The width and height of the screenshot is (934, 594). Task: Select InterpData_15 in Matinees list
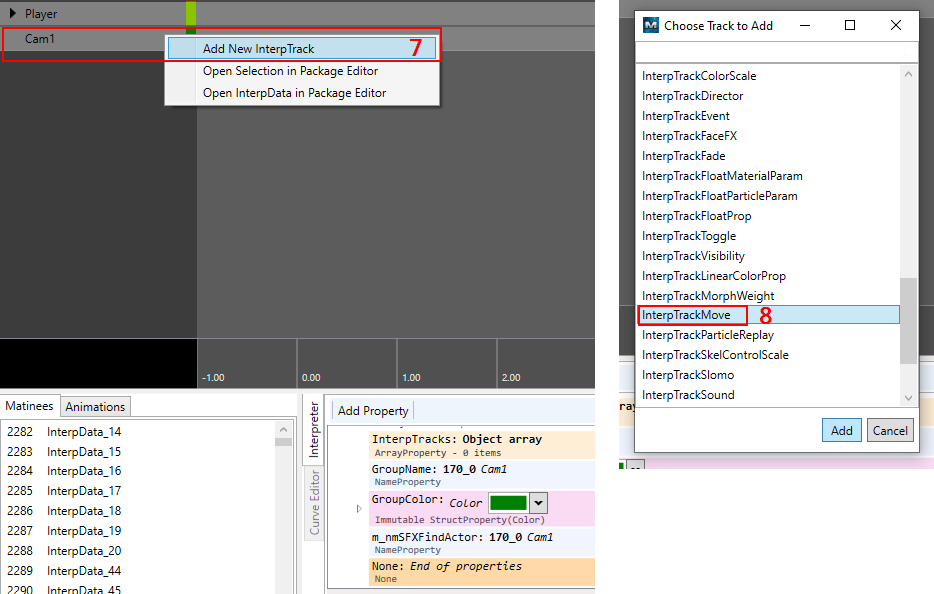83,452
